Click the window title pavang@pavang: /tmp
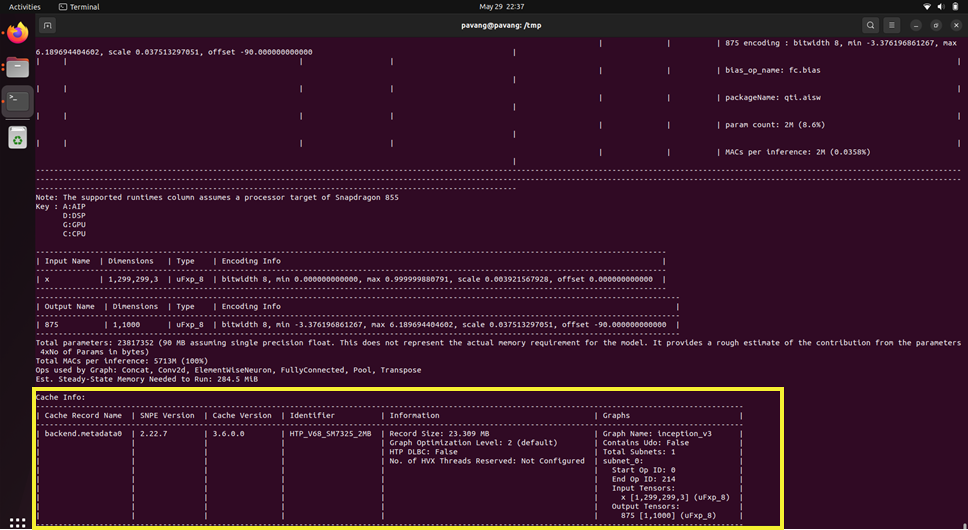The image size is (968, 530). 501,25
